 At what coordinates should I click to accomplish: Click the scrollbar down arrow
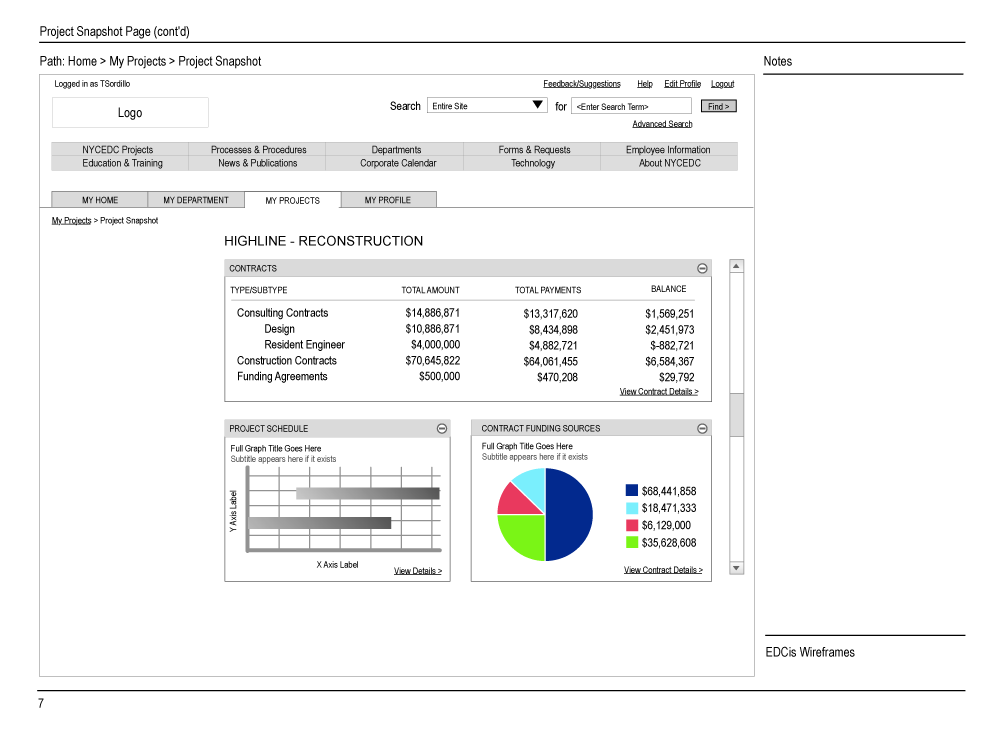click(736, 567)
